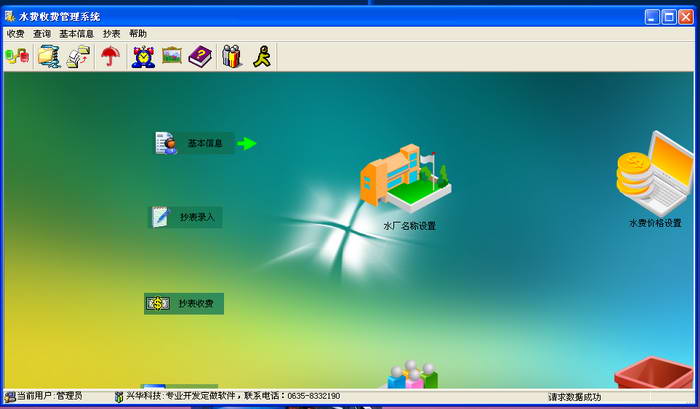The width and height of the screenshot is (700, 409).
Task: Open the 查询 menu
Action: [42, 33]
